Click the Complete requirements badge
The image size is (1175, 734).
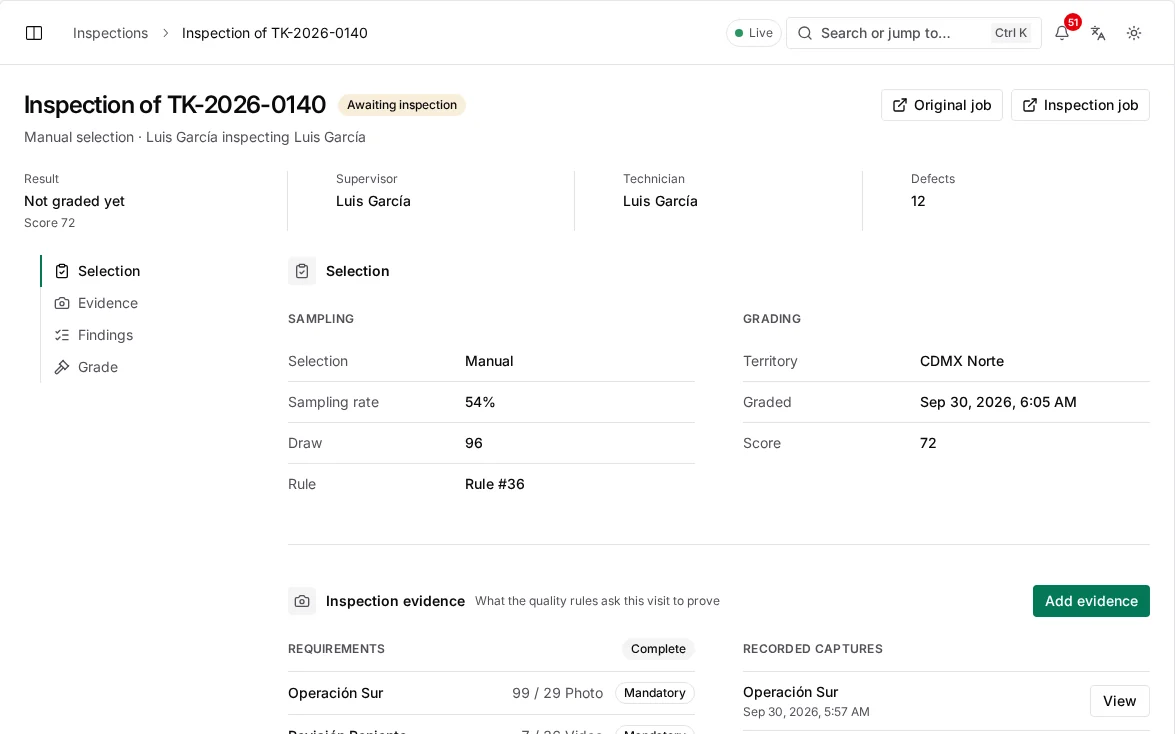coord(658,649)
